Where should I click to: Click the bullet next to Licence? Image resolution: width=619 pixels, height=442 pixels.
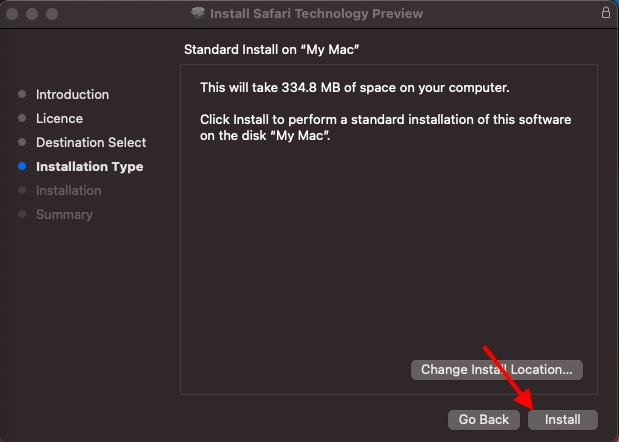pos(22,118)
